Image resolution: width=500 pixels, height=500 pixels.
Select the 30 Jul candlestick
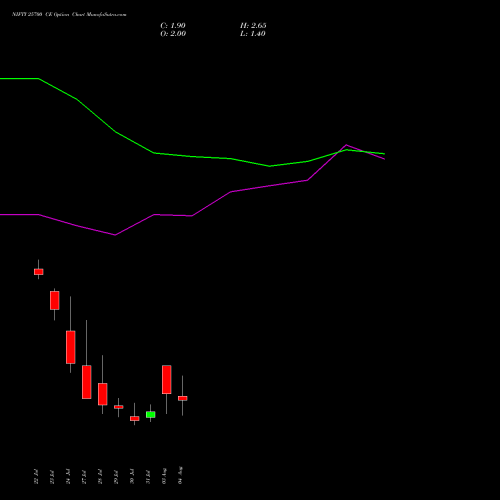[135, 418]
